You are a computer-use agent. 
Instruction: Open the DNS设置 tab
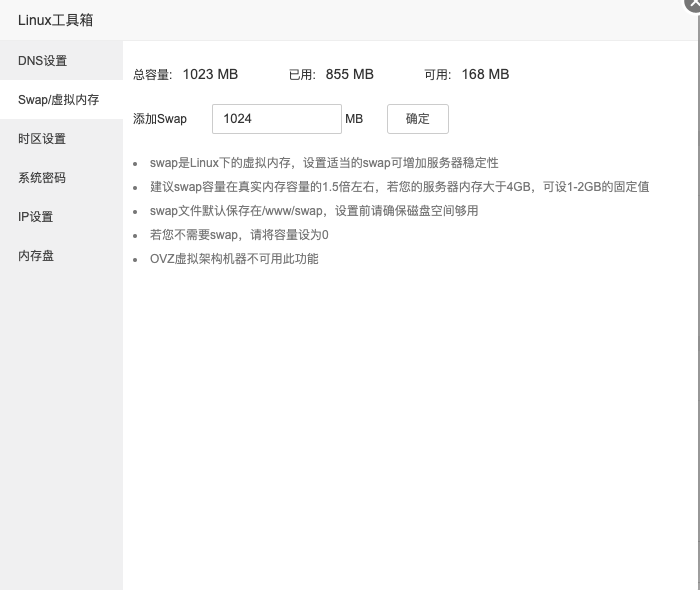click(x=61, y=61)
